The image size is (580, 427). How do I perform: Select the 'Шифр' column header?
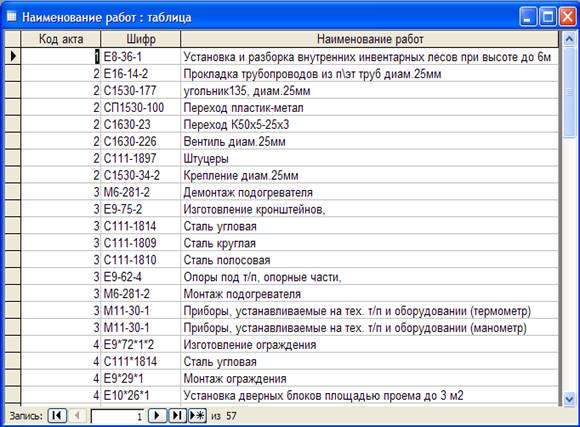coord(141,39)
